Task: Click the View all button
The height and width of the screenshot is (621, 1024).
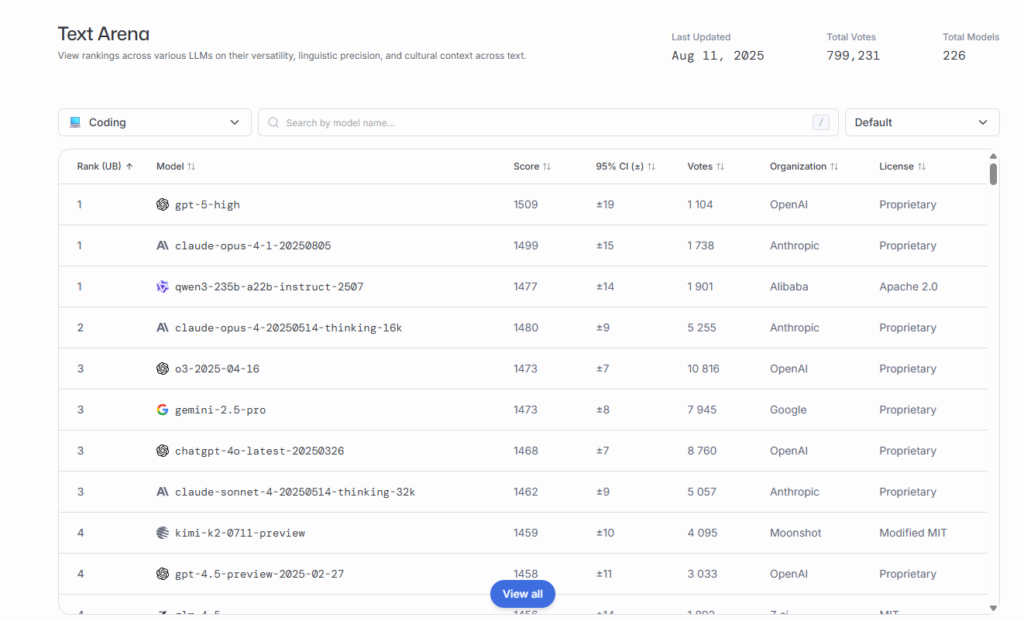Action: pos(522,594)
